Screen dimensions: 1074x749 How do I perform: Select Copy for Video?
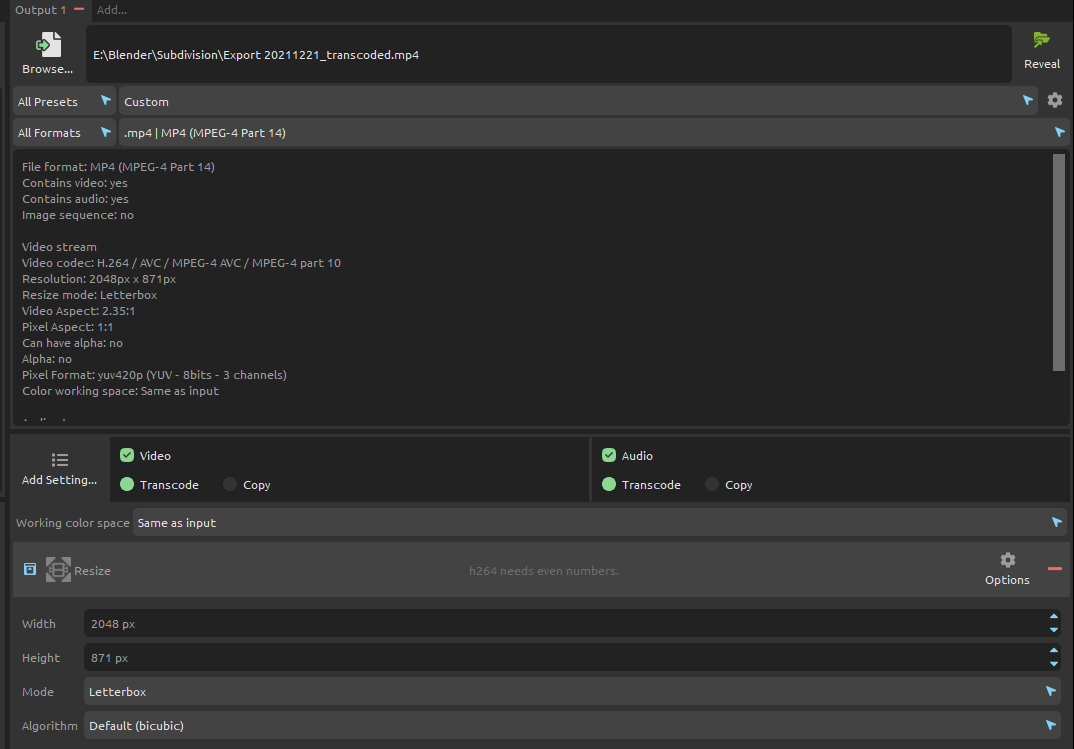[230, 485]
